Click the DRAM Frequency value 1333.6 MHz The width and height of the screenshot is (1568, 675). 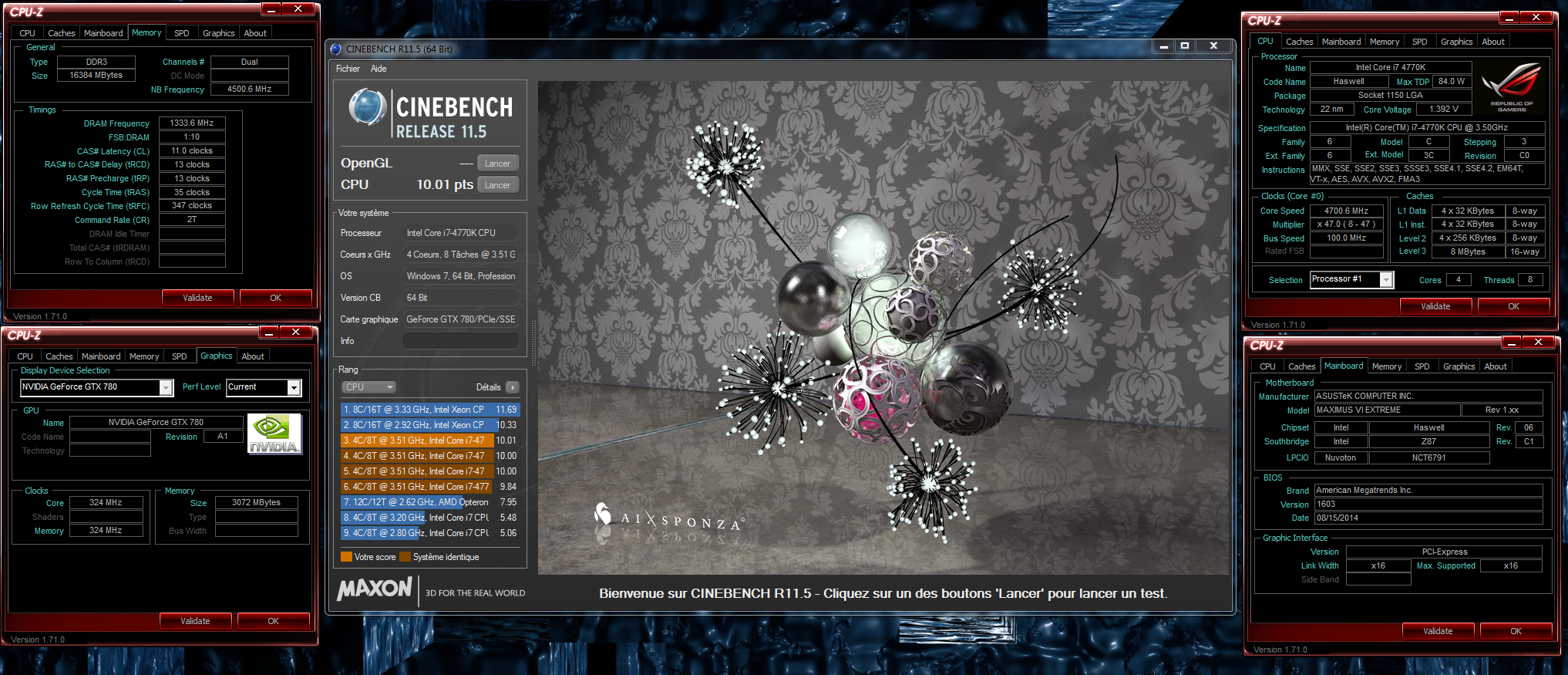[192, 123]
